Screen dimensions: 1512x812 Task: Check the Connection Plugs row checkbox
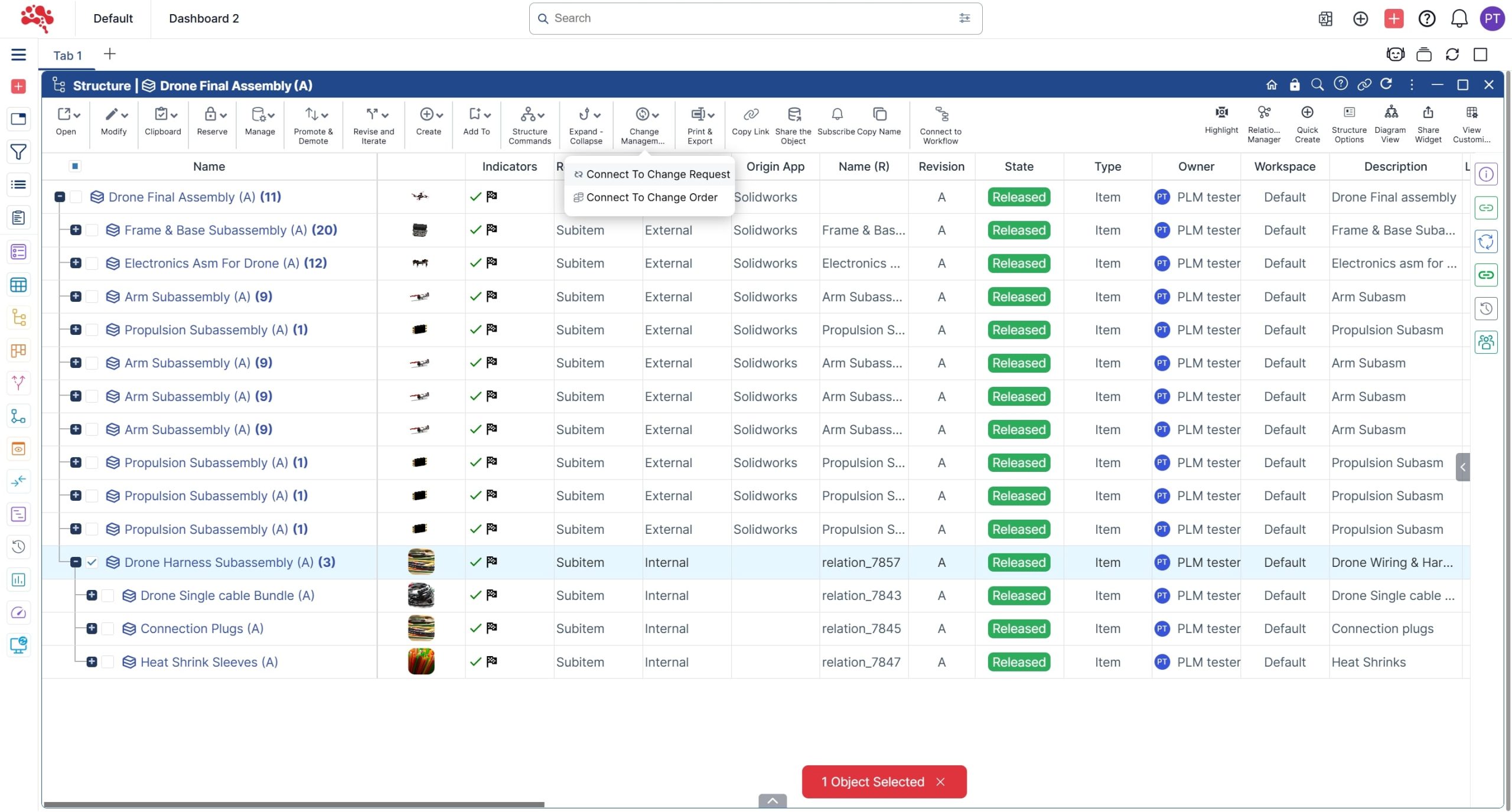click(107, 629)
